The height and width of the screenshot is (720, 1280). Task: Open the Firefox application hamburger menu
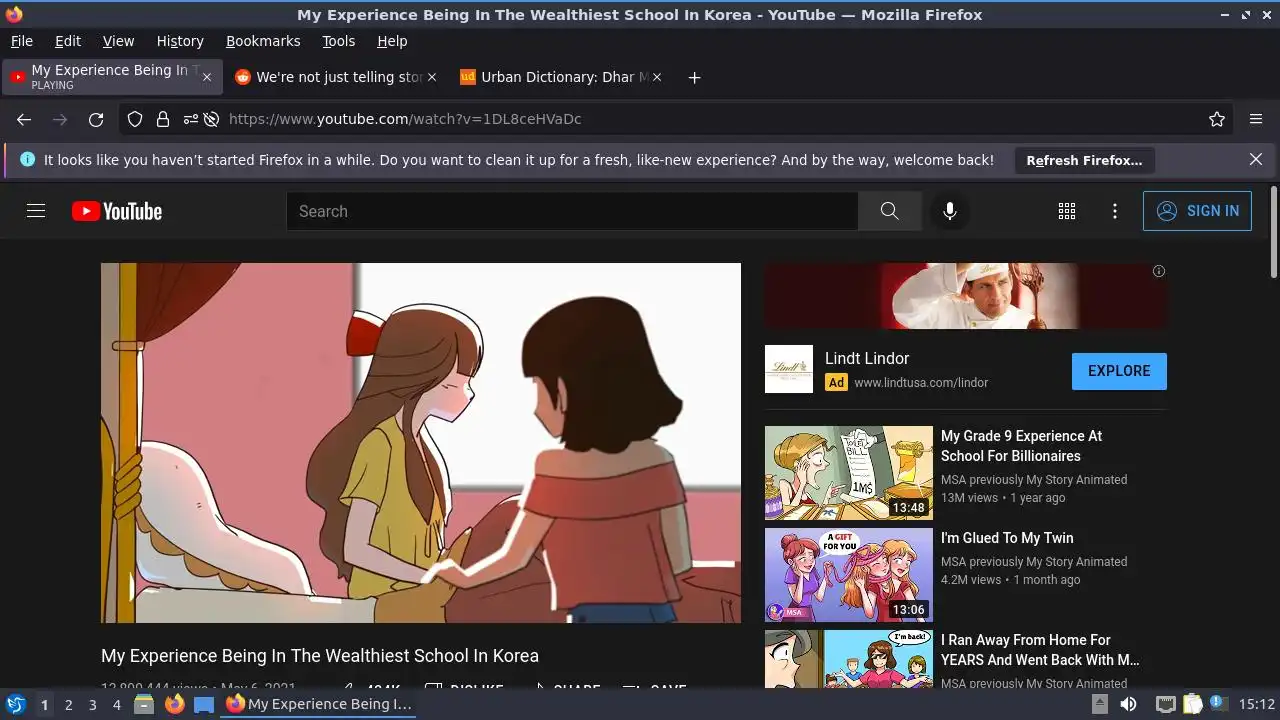[x=1256, y=119]
